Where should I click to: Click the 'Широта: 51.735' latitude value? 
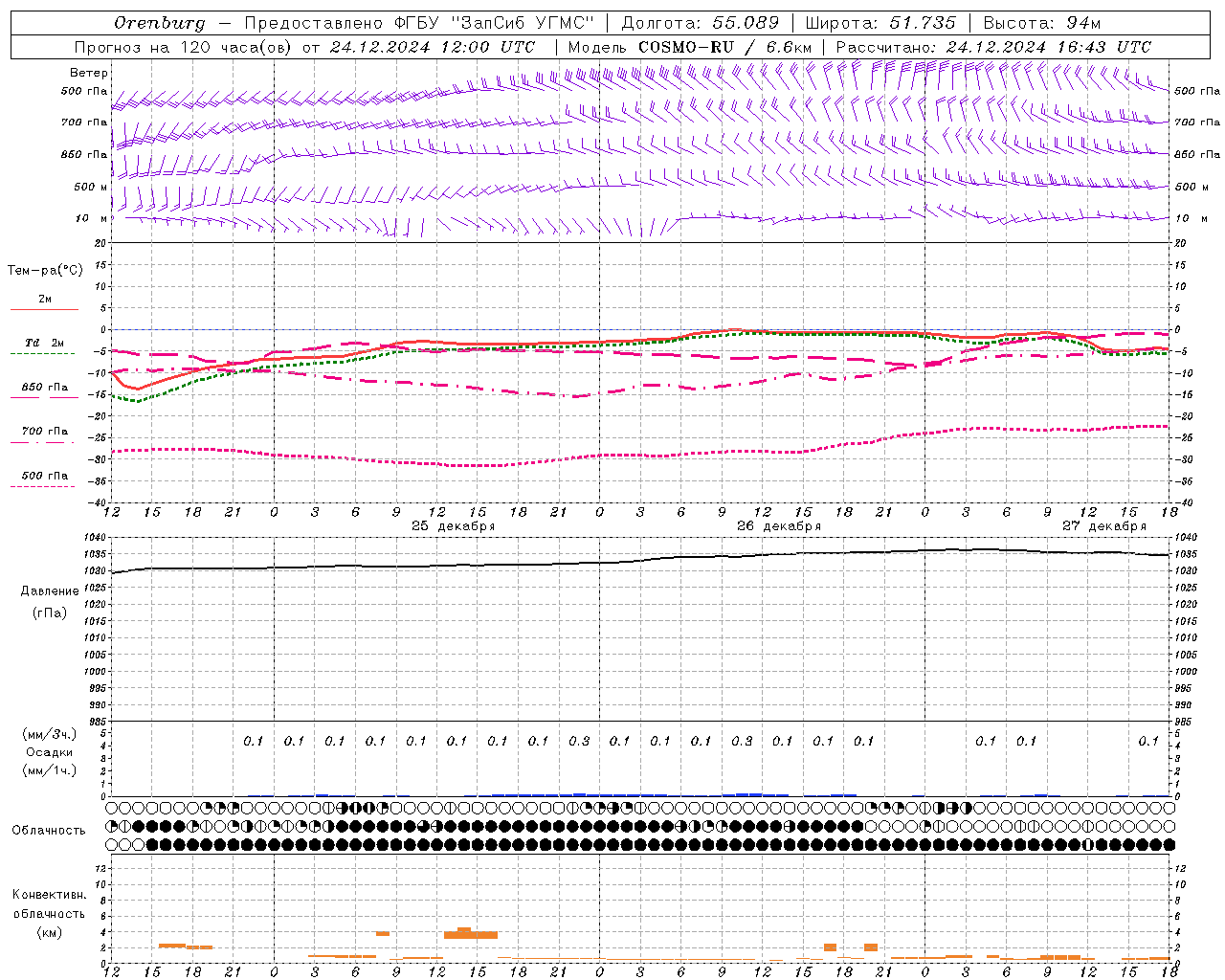[880, 23]
